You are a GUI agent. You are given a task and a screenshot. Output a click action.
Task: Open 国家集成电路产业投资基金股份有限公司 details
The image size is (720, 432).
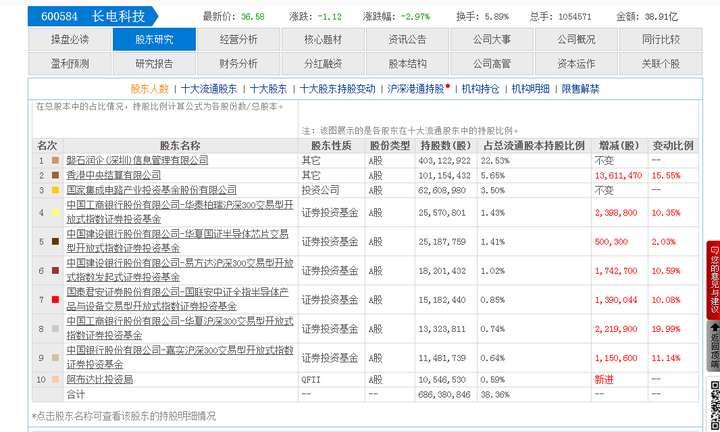pos(152,190)
